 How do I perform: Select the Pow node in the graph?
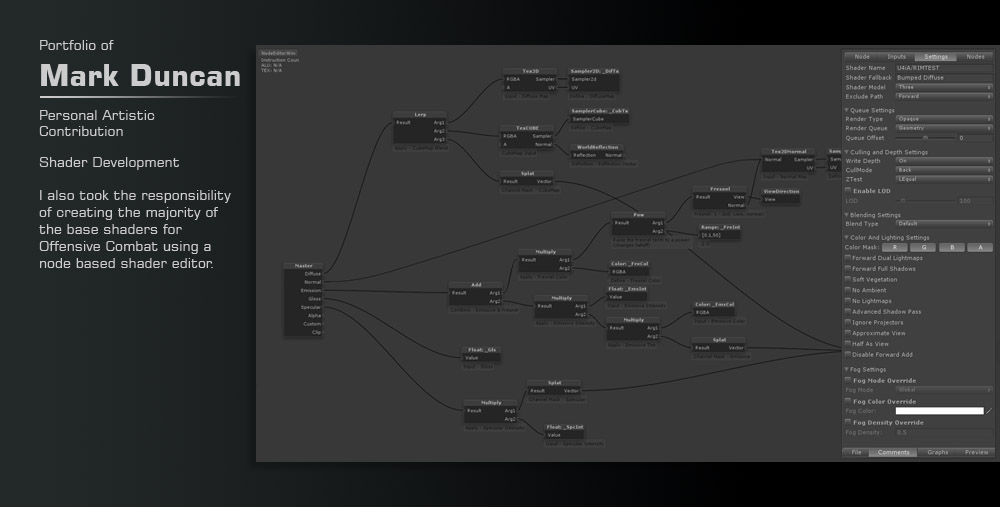(638, 215)
